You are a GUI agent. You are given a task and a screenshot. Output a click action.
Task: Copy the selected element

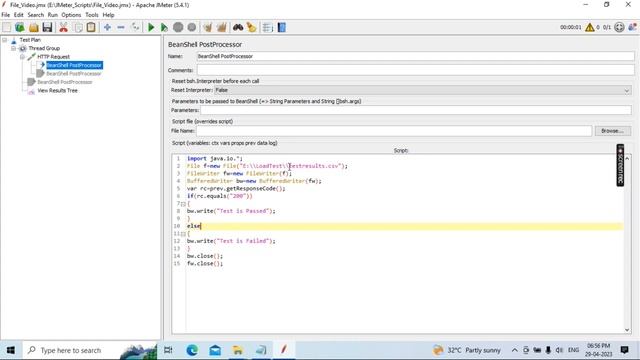tap(78, 27)
